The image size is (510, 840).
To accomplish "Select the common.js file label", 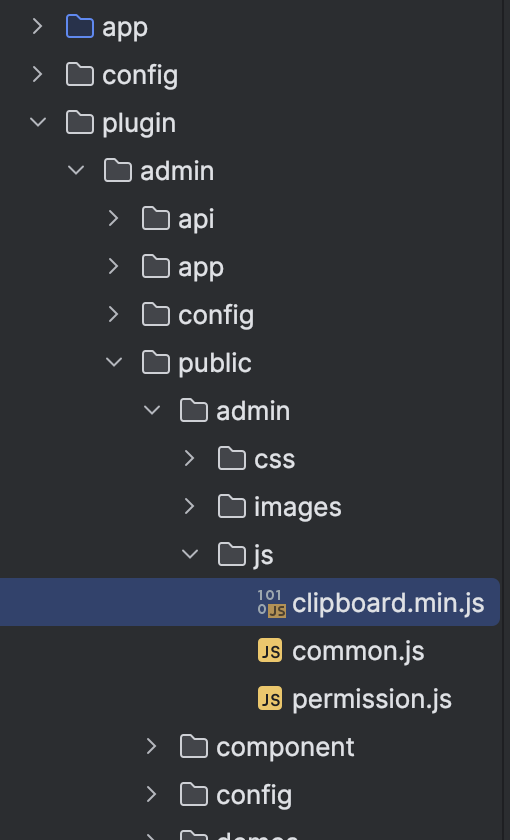I will pos(358,651).
